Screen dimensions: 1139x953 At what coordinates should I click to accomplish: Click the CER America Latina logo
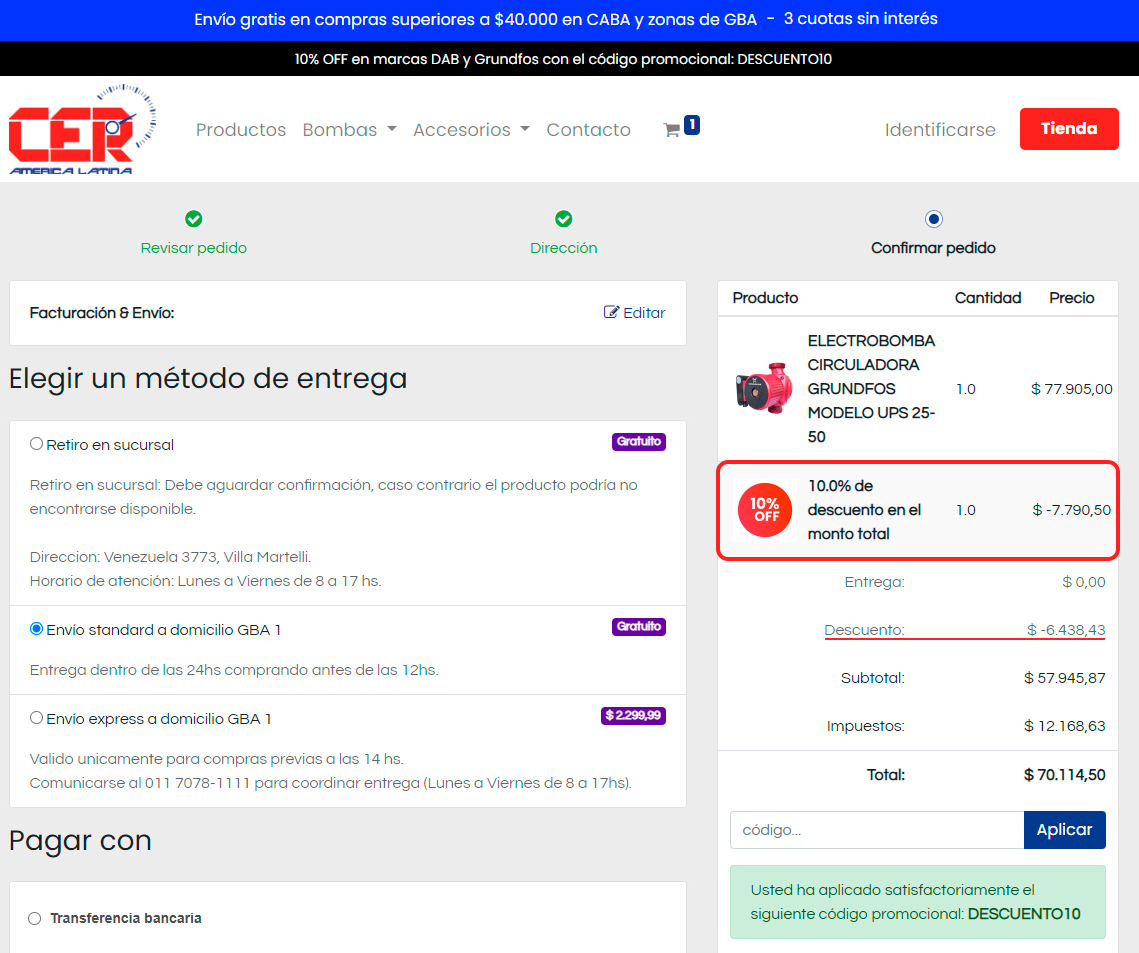point(82,129)
